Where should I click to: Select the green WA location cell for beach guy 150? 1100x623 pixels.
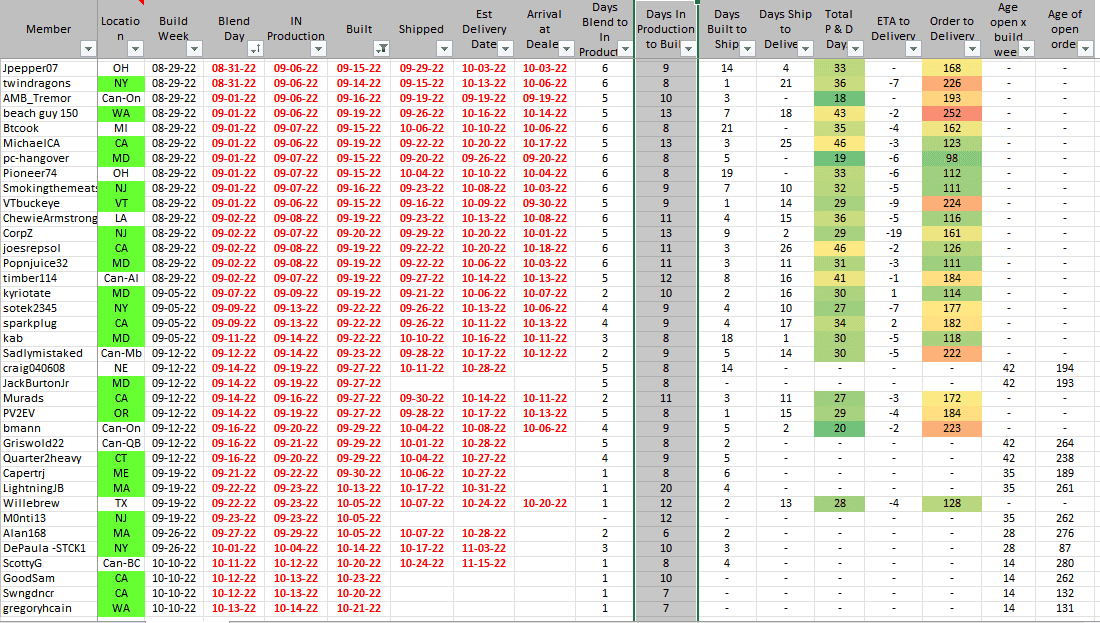point(121,113)
